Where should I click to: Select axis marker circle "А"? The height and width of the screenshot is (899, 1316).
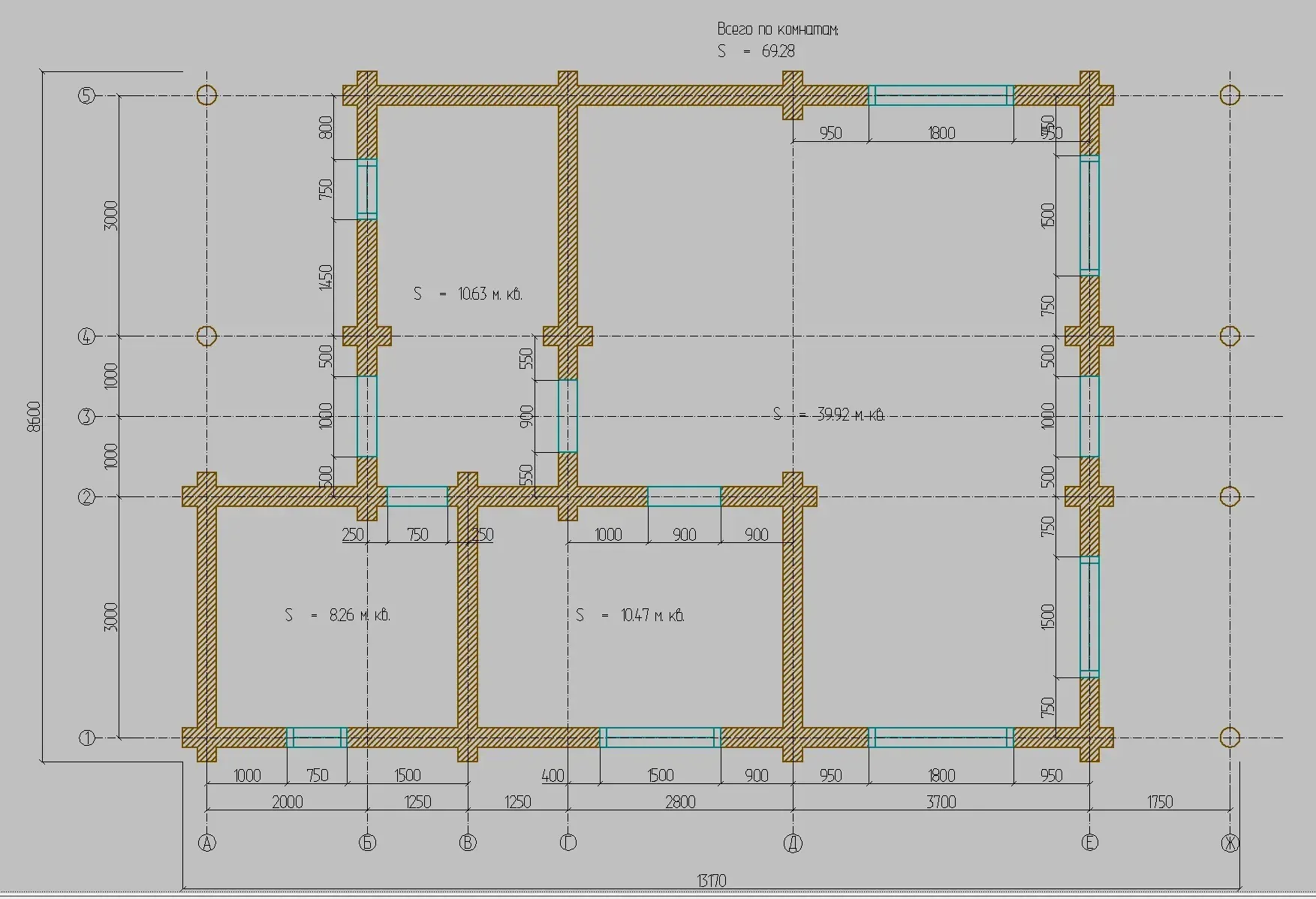[206, 843]
